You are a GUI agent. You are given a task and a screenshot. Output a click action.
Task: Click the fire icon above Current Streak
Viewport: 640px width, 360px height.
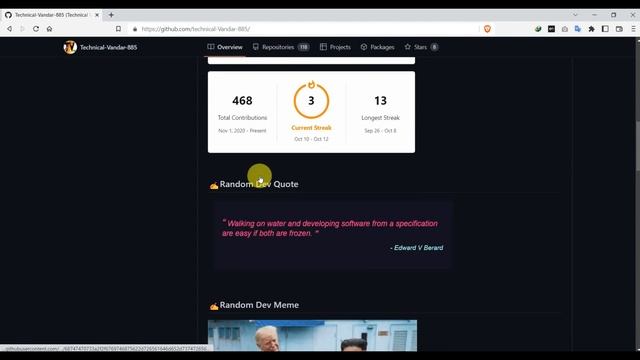311,84
